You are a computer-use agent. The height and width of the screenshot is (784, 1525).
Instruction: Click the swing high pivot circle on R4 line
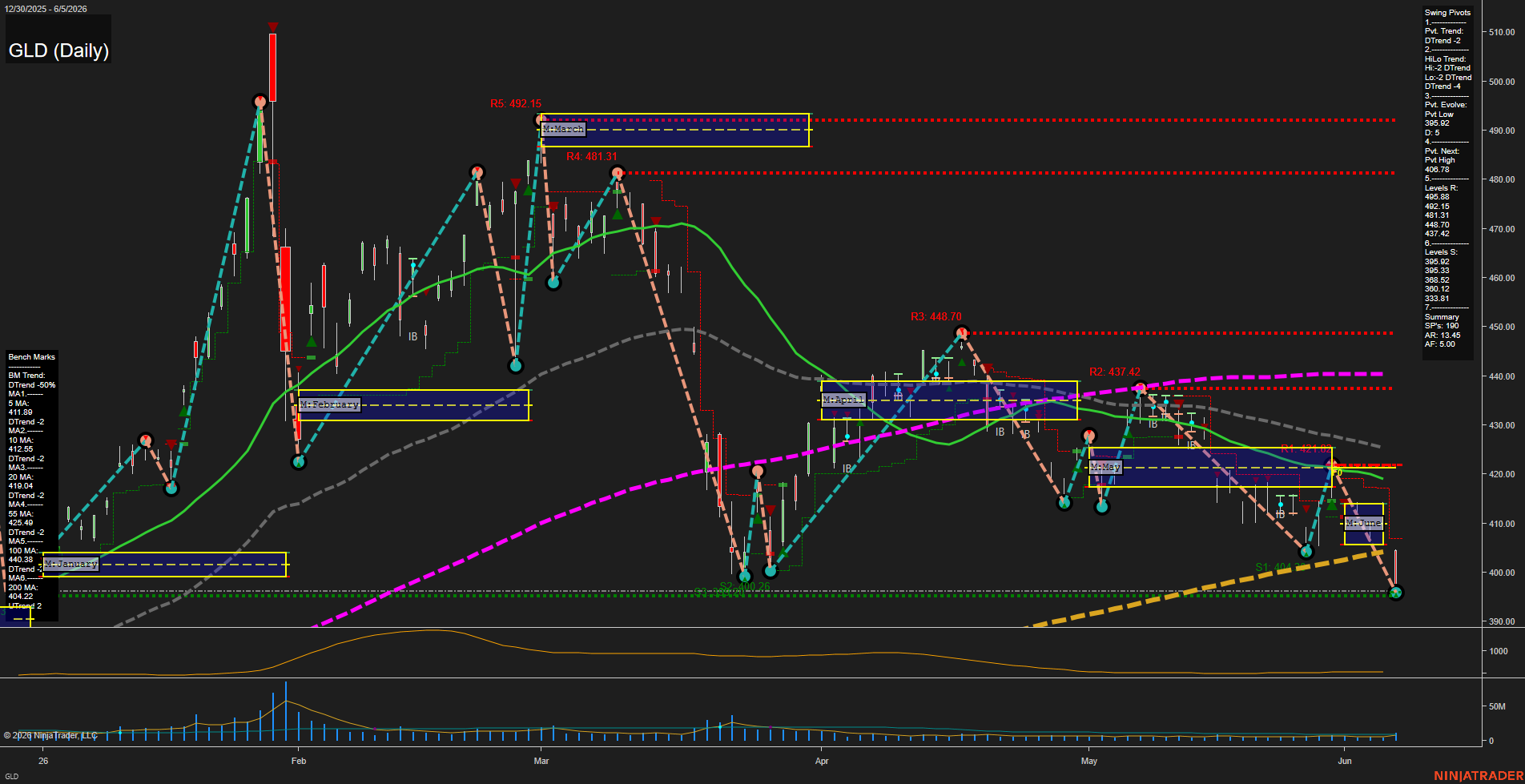tap(618, 173)
